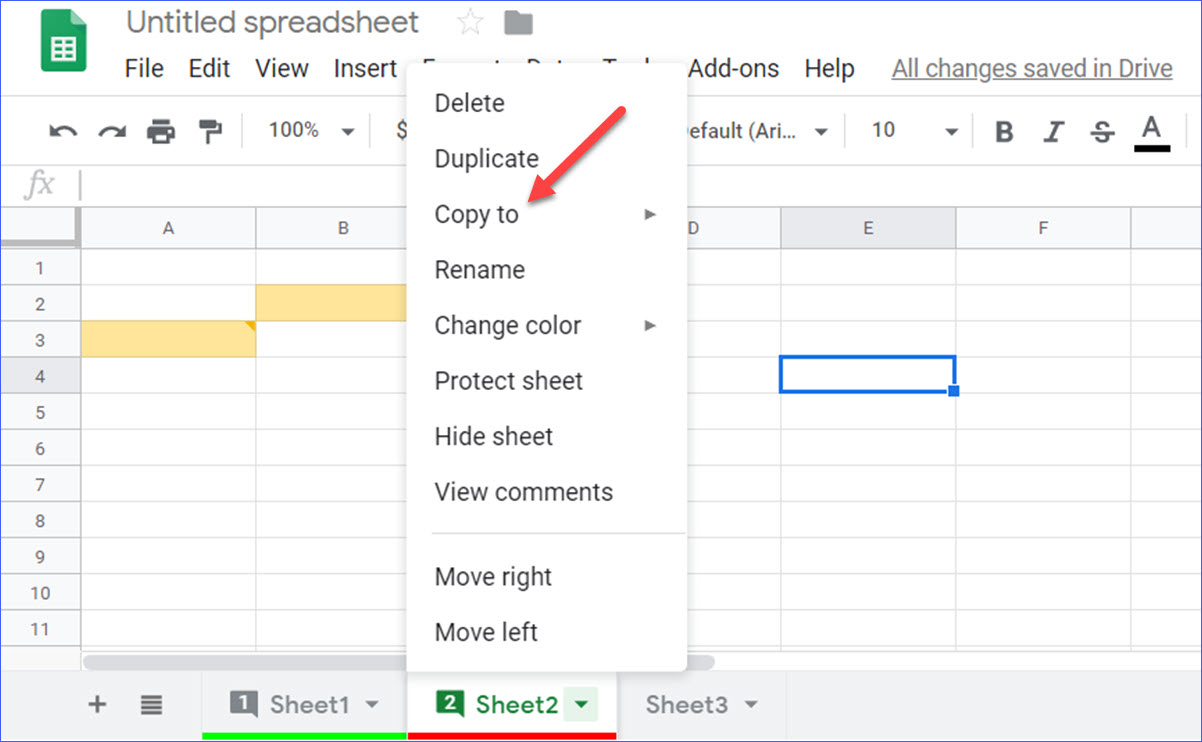The height and width of the screenshot is (742, 1202).
Task: Toggle strikethrough formatting
Action: point(1101,130)
